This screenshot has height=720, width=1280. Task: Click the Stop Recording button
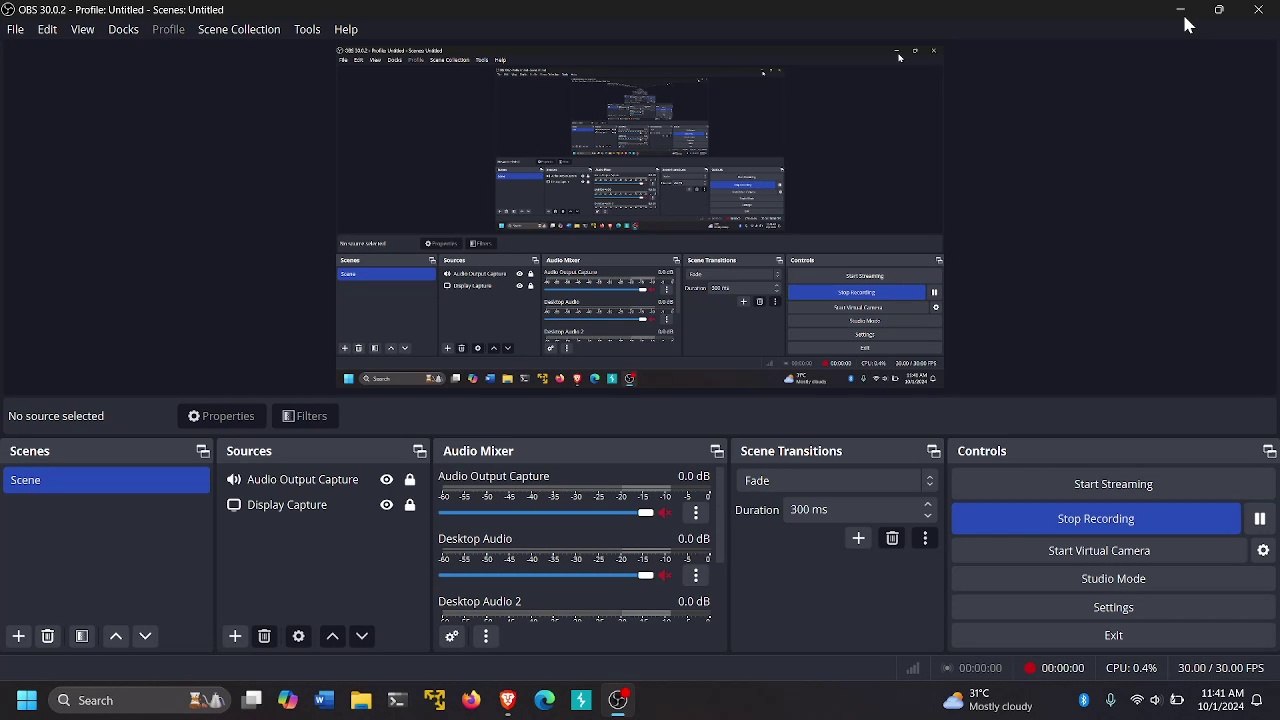1095,519
